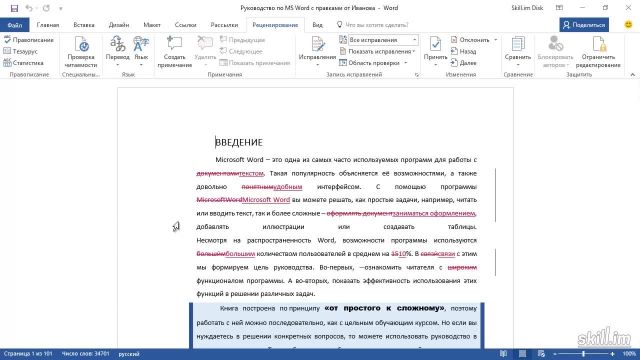This screenshot has height=360, width=640.
Task: Toggle the Исправления track changes button
Action: 317,47
